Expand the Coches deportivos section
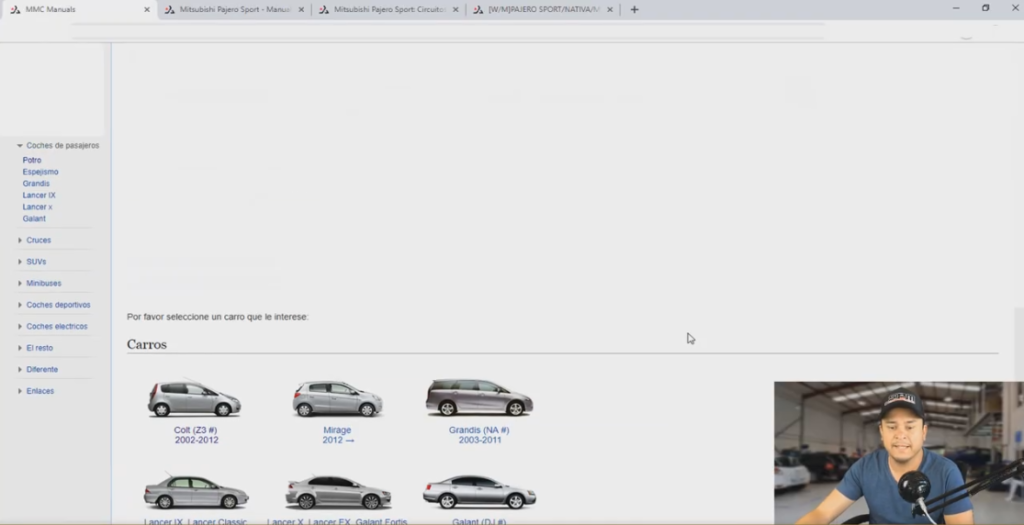This screenshot has height=525, width=1024. (20, 305)
